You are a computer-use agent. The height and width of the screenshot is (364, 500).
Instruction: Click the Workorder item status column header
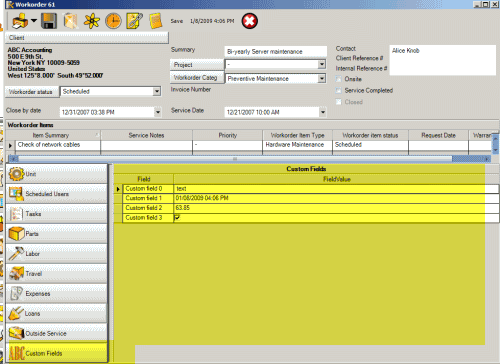tap(370, 135)
